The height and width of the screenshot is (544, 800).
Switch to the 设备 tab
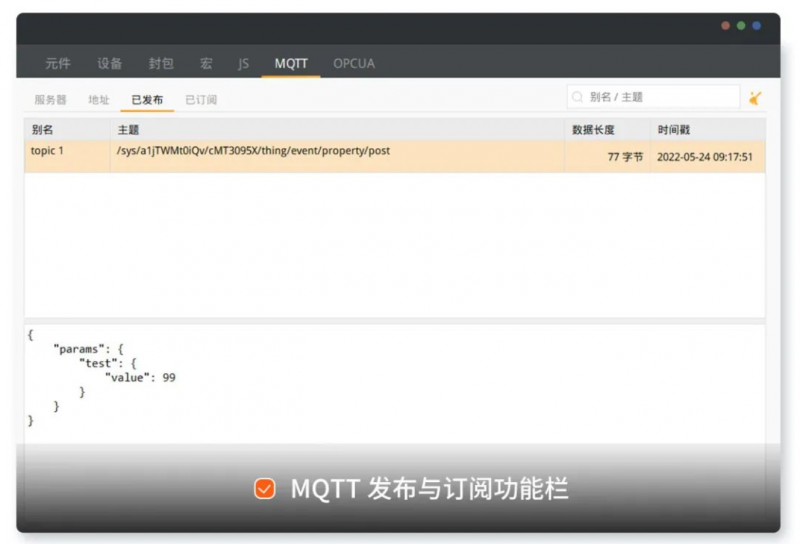coord(110,63)
